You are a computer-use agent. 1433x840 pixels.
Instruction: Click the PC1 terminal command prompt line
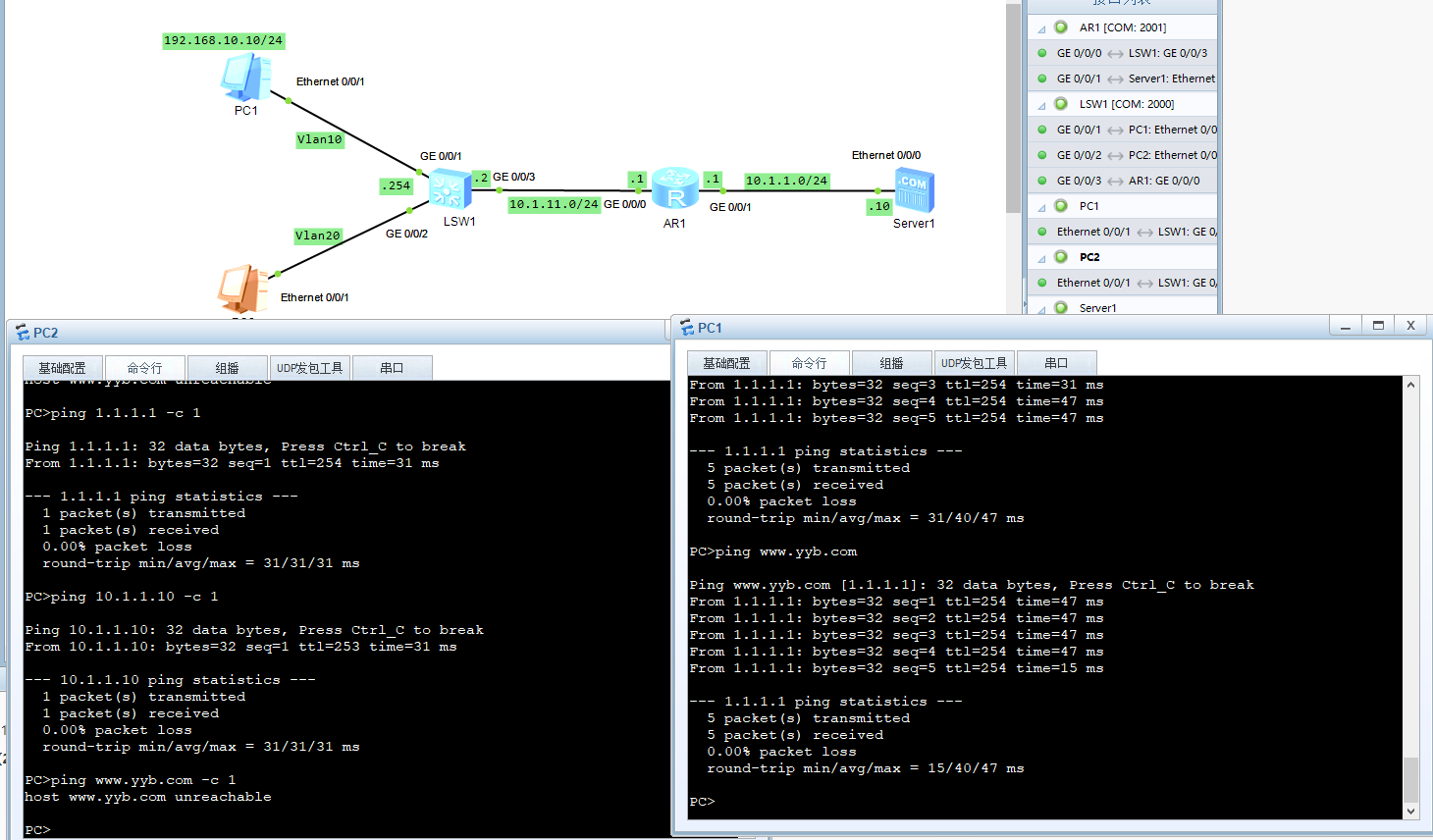[702, 802]
